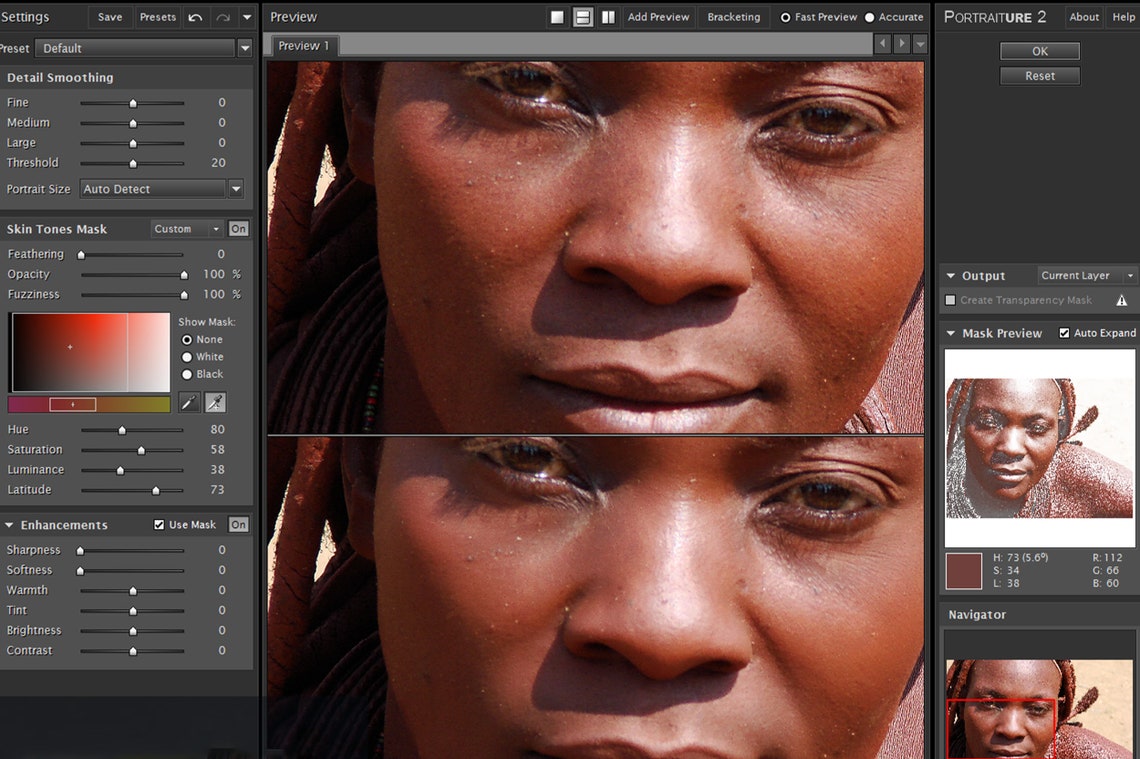1140x759 pixels.
Task: Click the Threshold value 20
Action: click(x=218, y=163)
